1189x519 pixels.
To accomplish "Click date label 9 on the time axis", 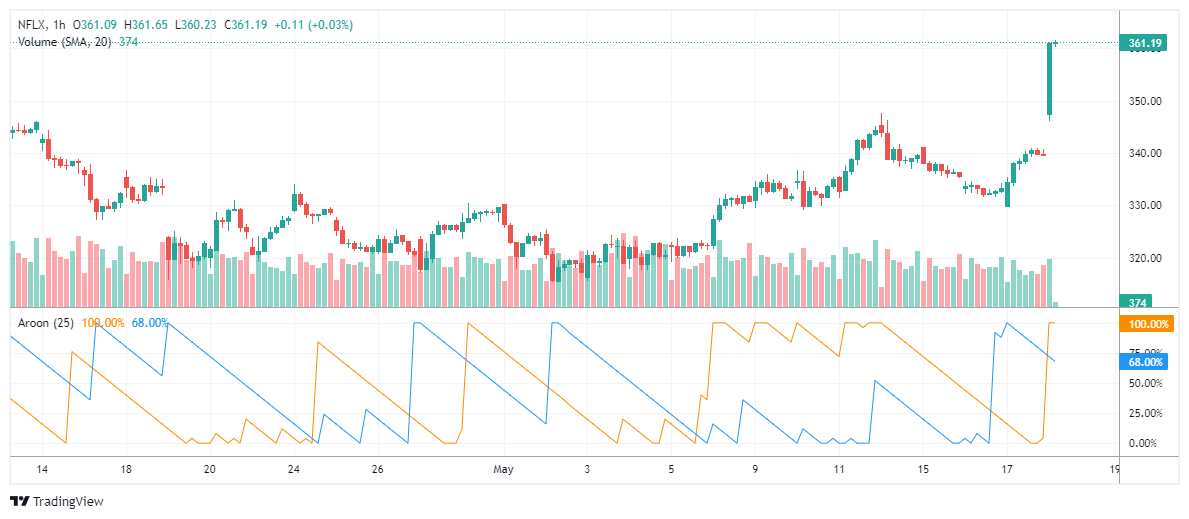I will (x=755, y=470).
